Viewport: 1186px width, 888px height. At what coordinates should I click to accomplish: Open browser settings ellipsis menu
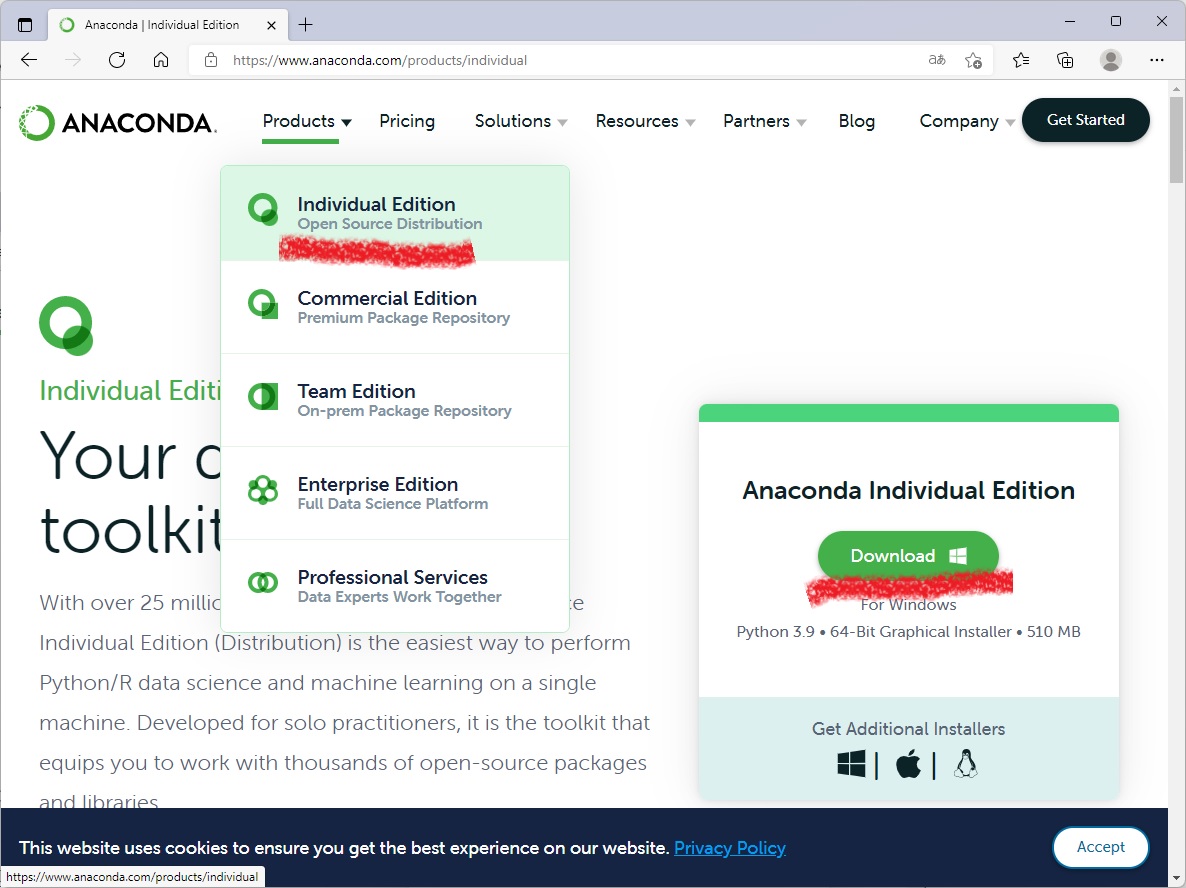pyautogui.click(x=1157, y=60)
